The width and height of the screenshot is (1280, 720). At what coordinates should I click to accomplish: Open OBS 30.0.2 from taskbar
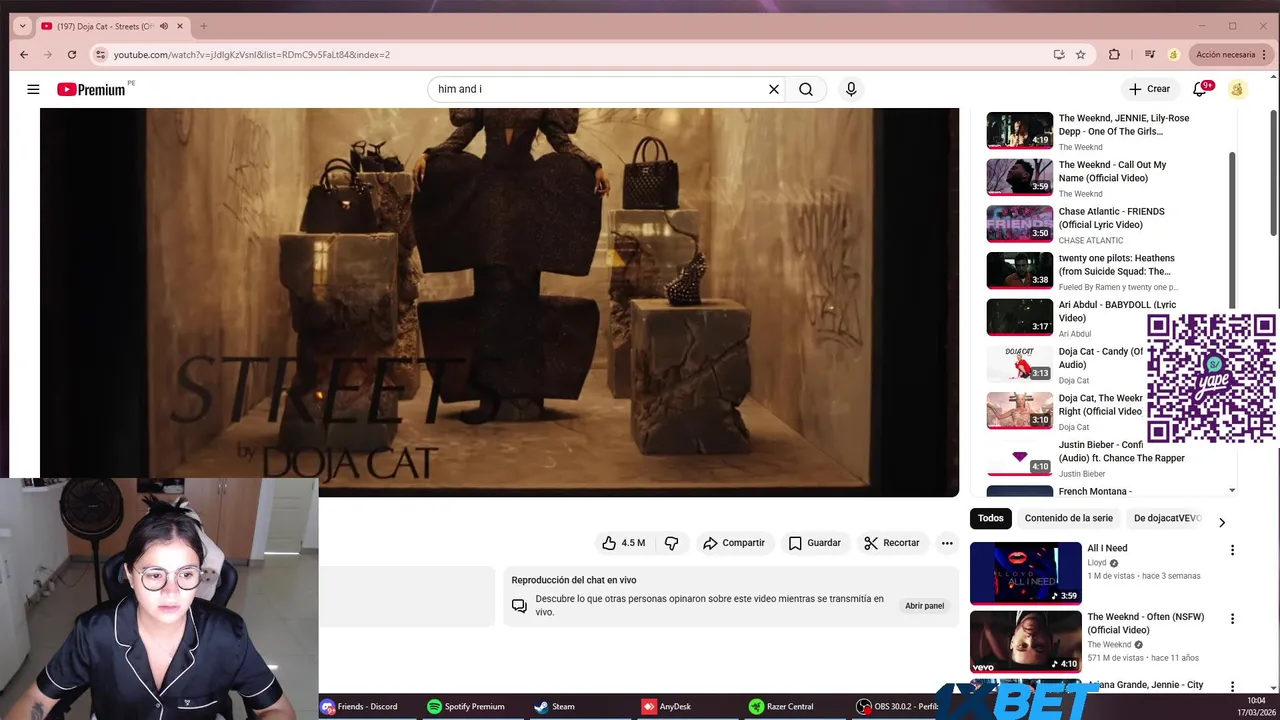(897, 706)
